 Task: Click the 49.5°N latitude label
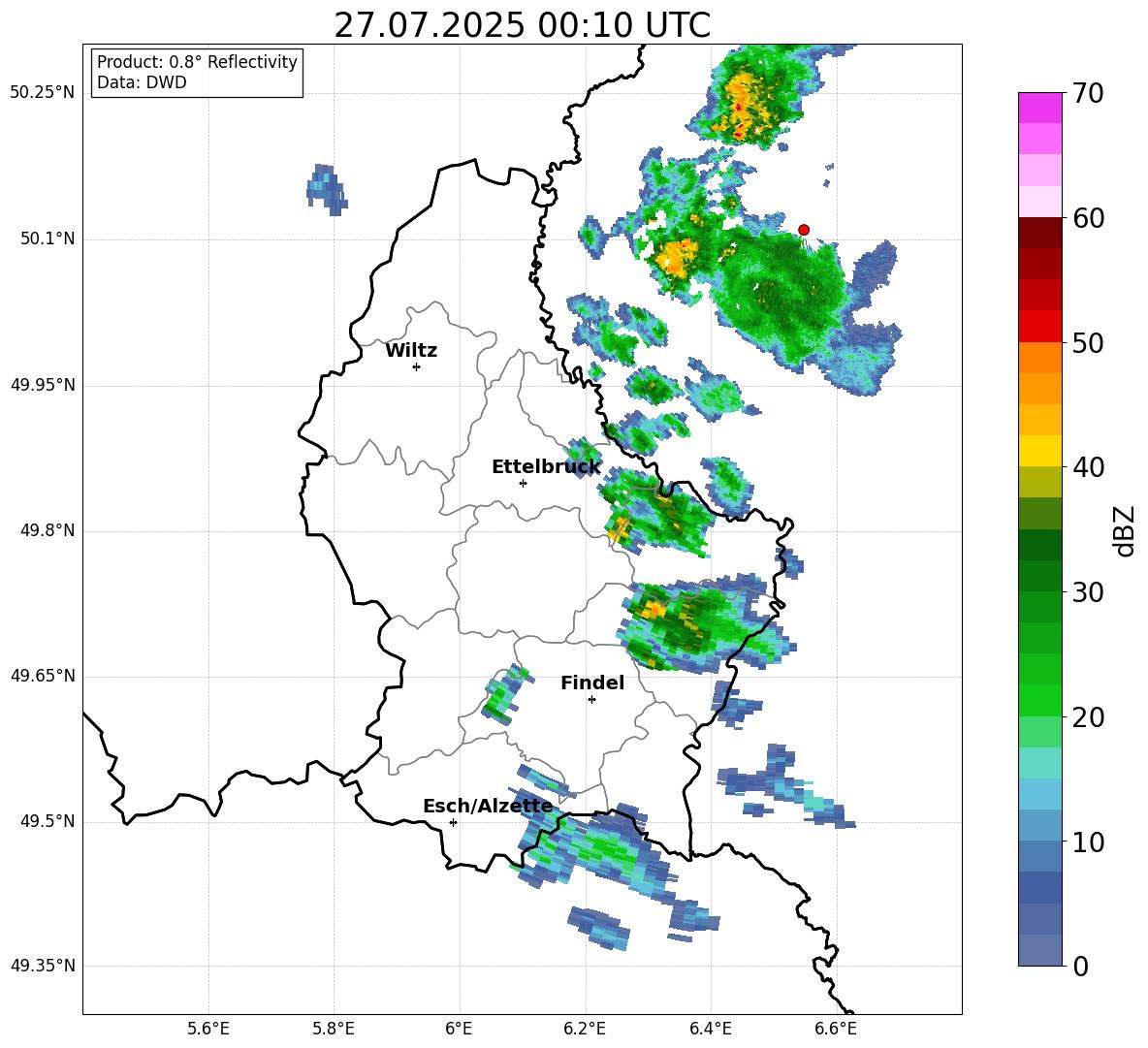[48, 821]
